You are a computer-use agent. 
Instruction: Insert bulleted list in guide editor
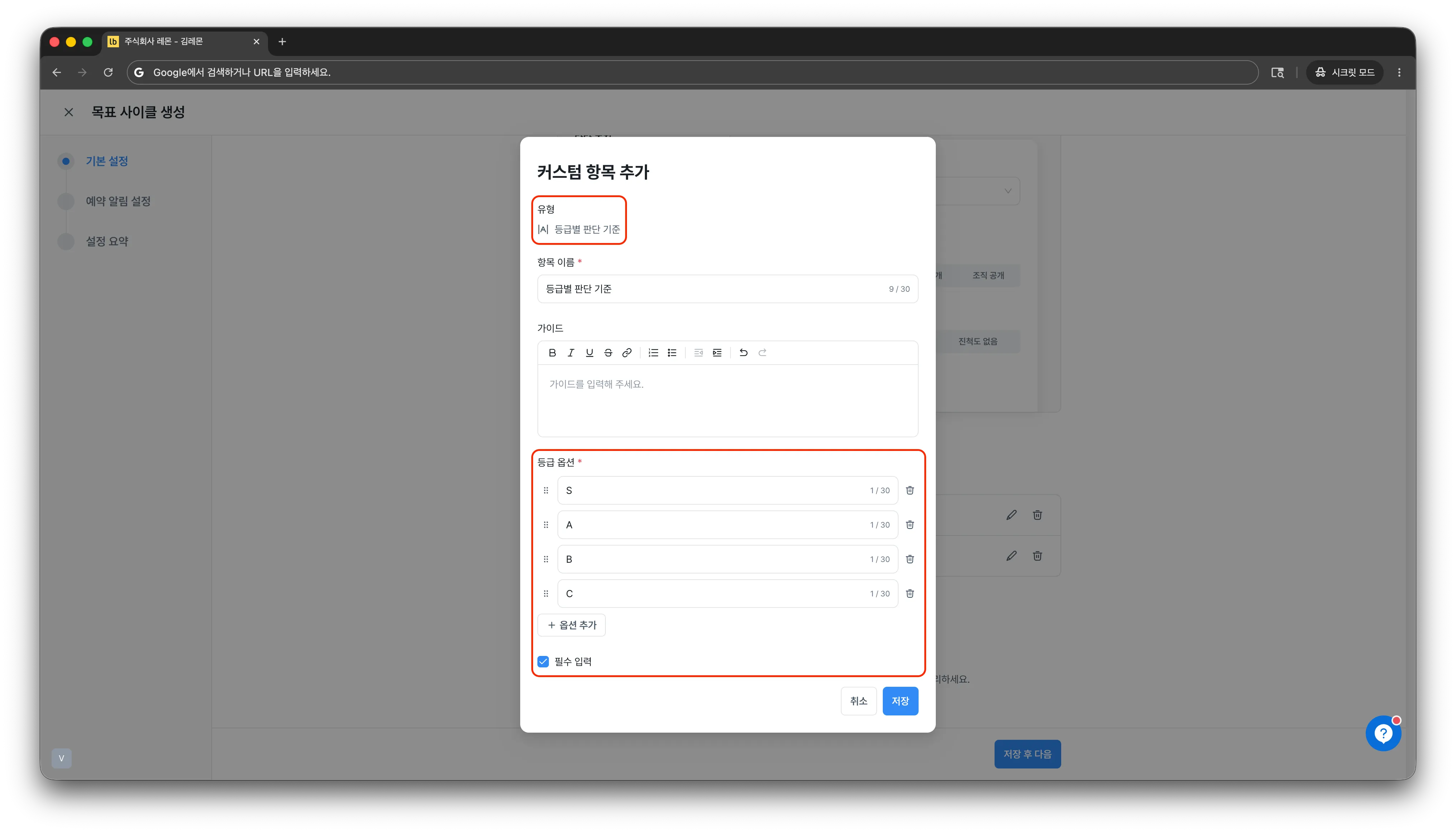[x=672, y=352]
